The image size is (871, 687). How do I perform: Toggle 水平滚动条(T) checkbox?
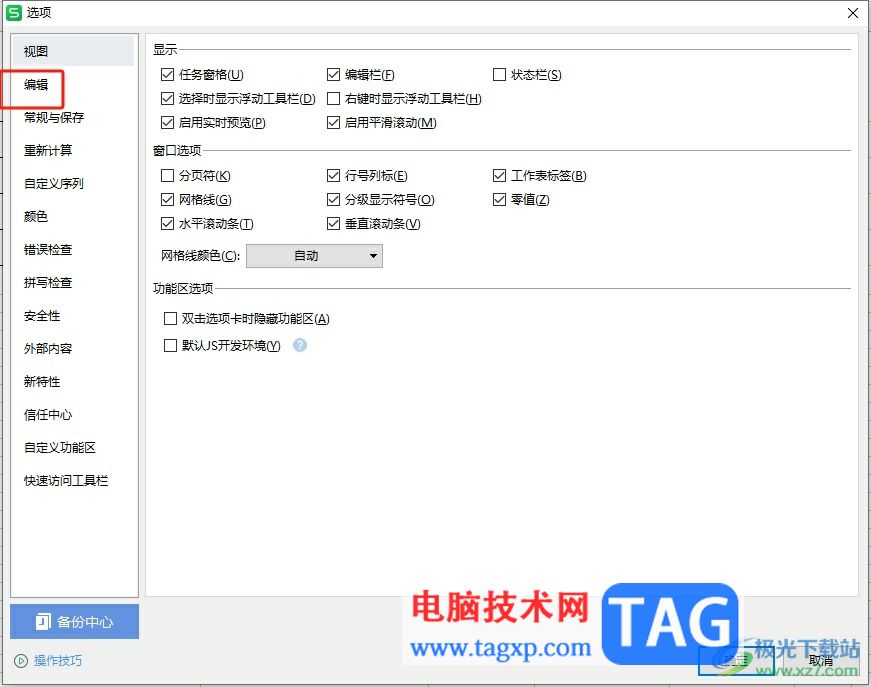coord(167,223)
